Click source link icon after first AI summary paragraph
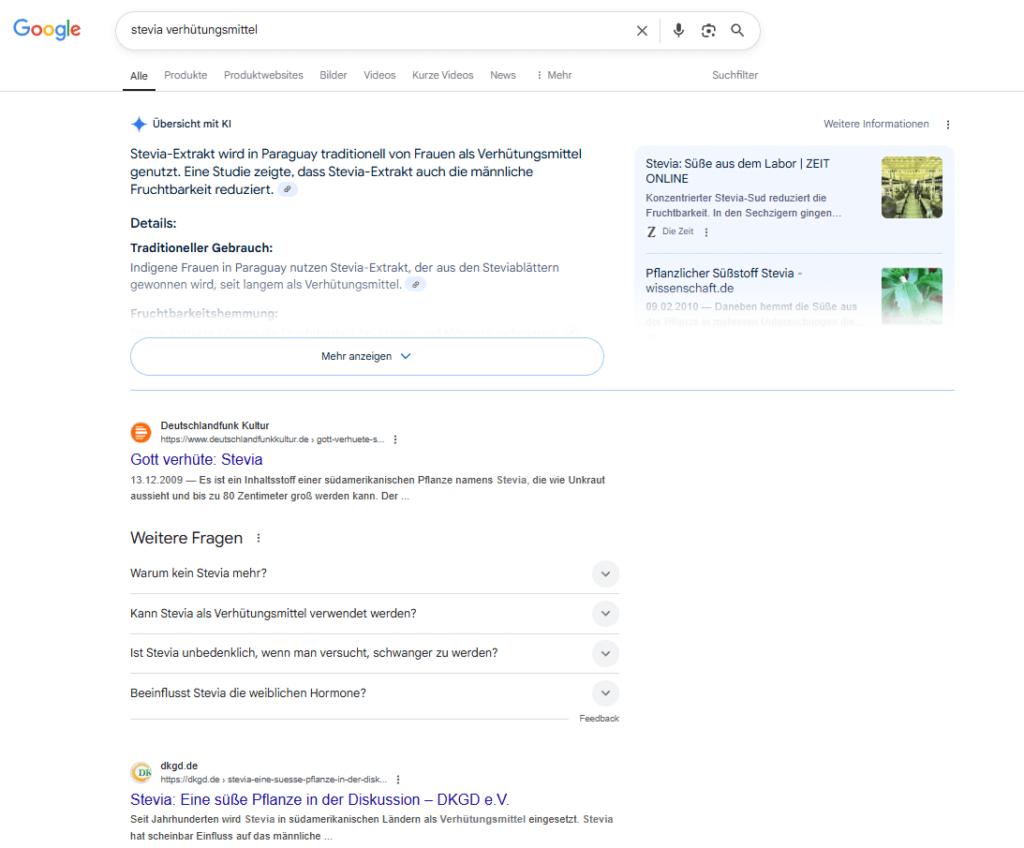The height and width of the screenshot is (848, 1024). (x=287, y=189)
